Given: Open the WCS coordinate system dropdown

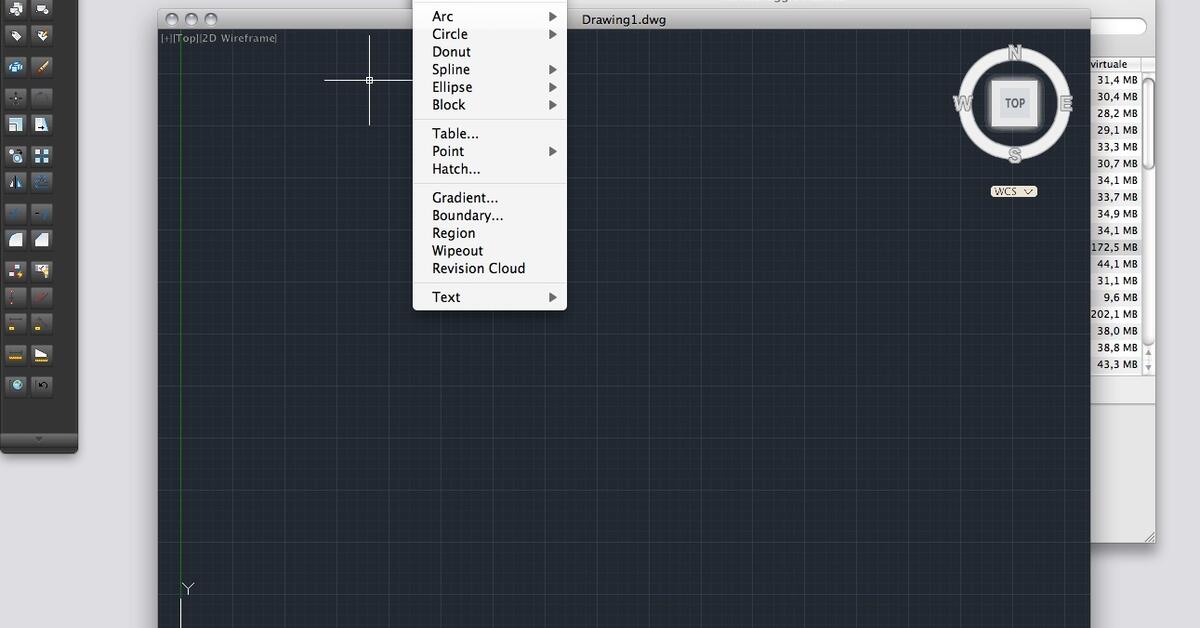Looking at the screenshot, I should [x=1014, y=191].
